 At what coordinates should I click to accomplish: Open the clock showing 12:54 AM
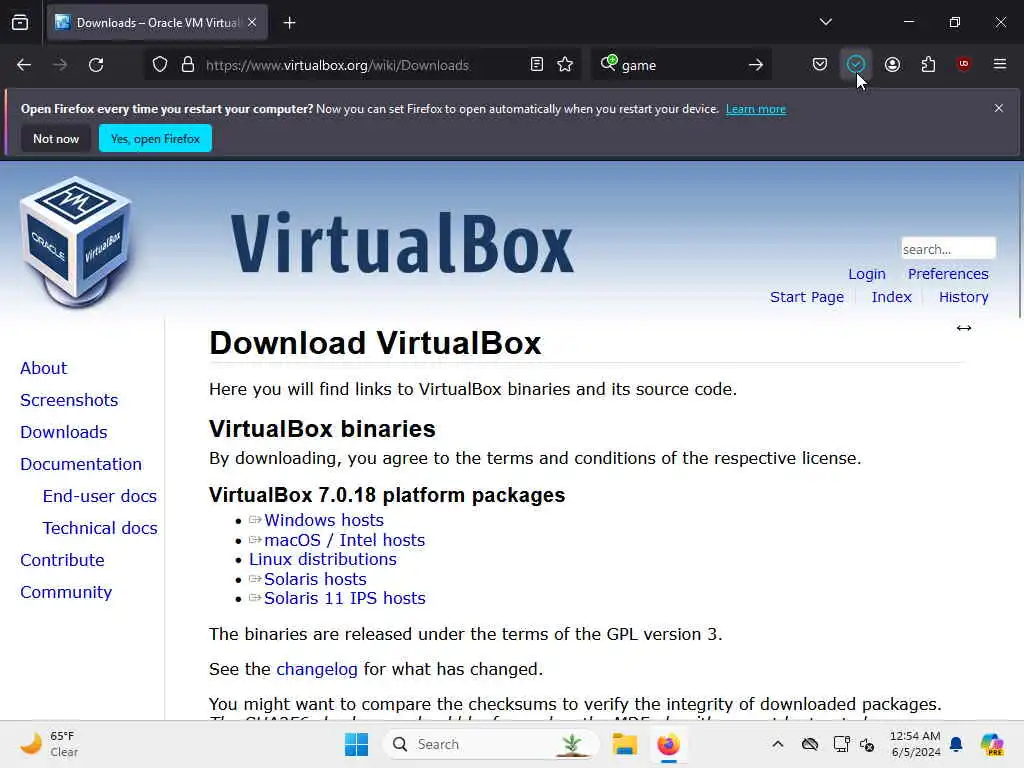(x=916, y=744)
